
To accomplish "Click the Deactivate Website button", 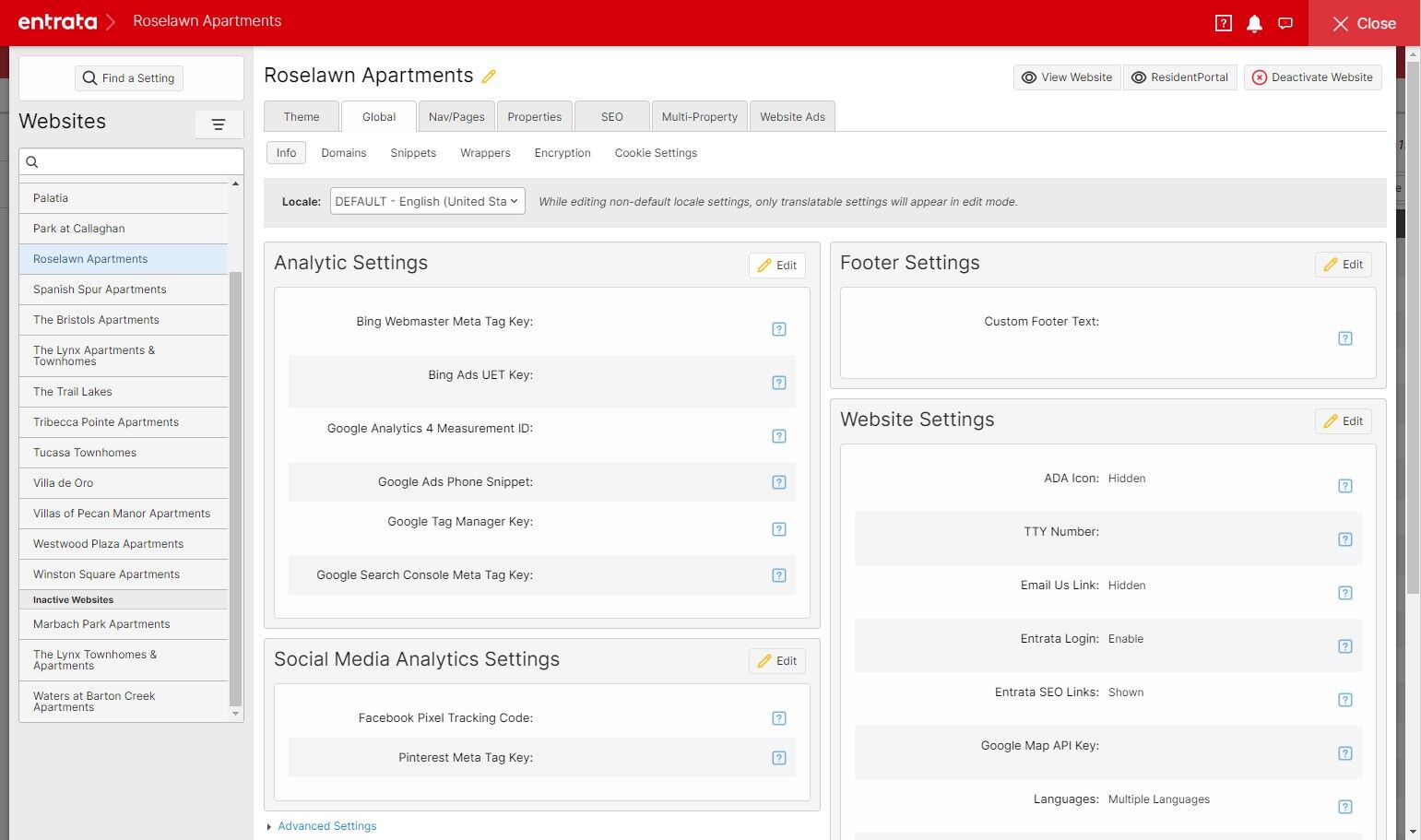I will click(1312, 77).
